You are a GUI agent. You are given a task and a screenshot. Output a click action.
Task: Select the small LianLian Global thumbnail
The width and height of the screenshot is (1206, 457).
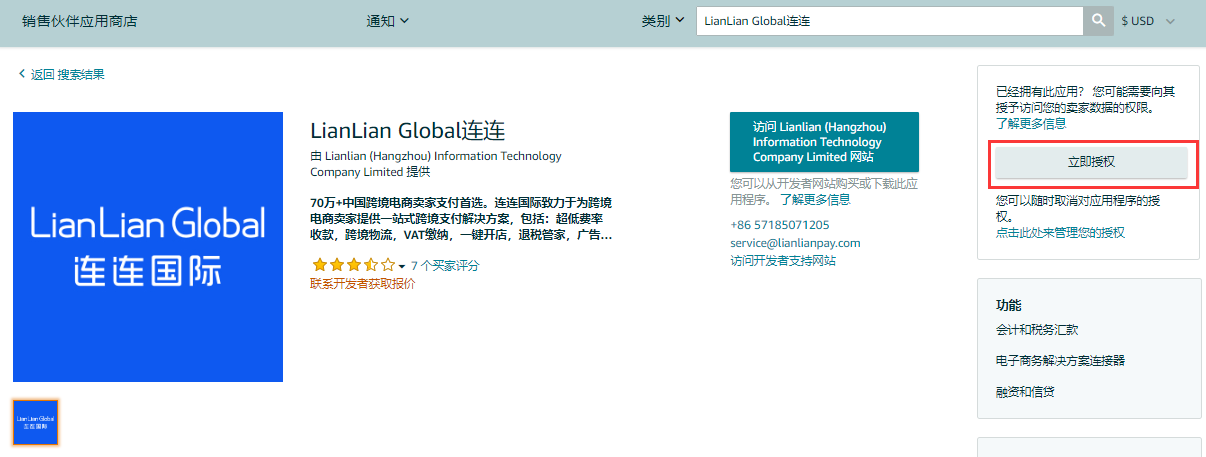(x=35, y=422)
